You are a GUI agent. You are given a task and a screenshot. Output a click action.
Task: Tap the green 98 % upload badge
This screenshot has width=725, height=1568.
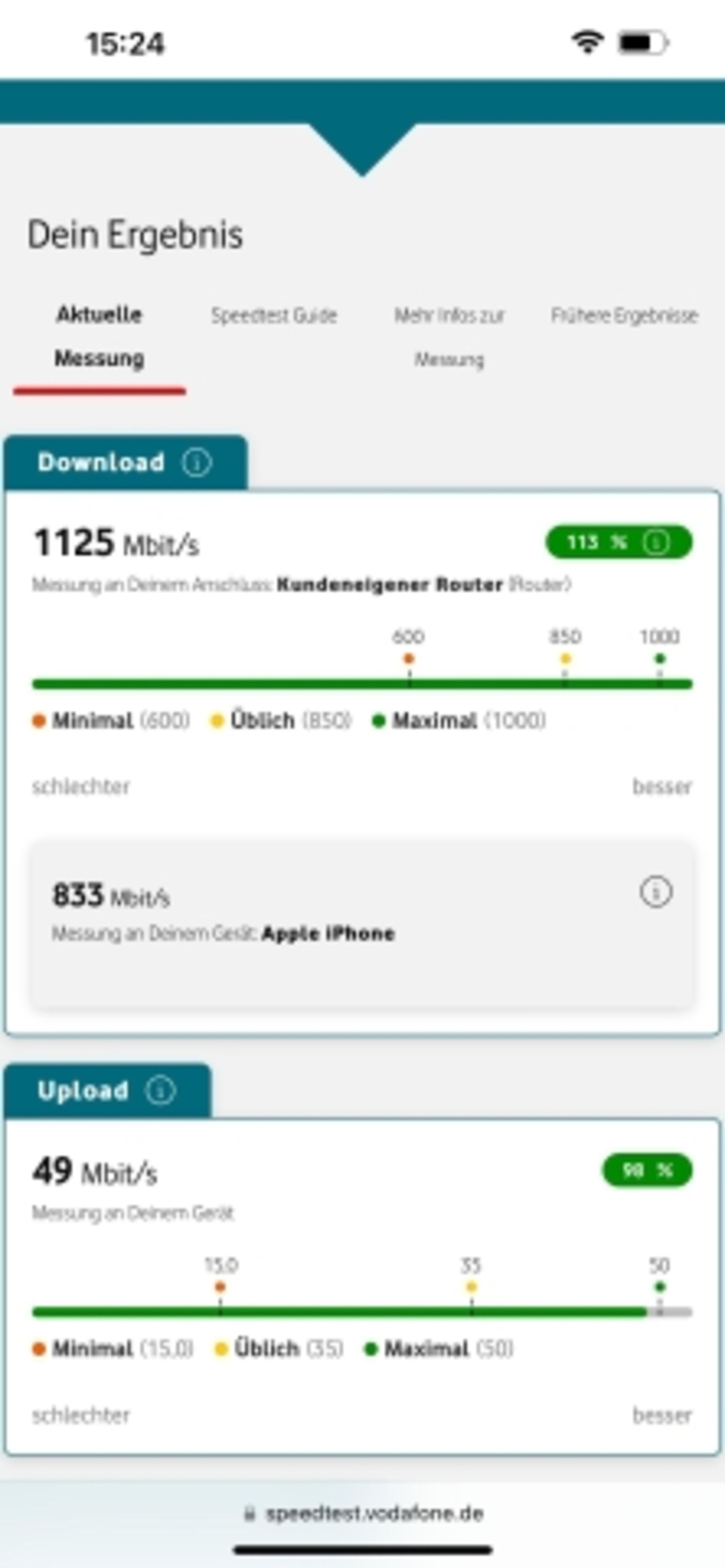tap(647, 1170)
